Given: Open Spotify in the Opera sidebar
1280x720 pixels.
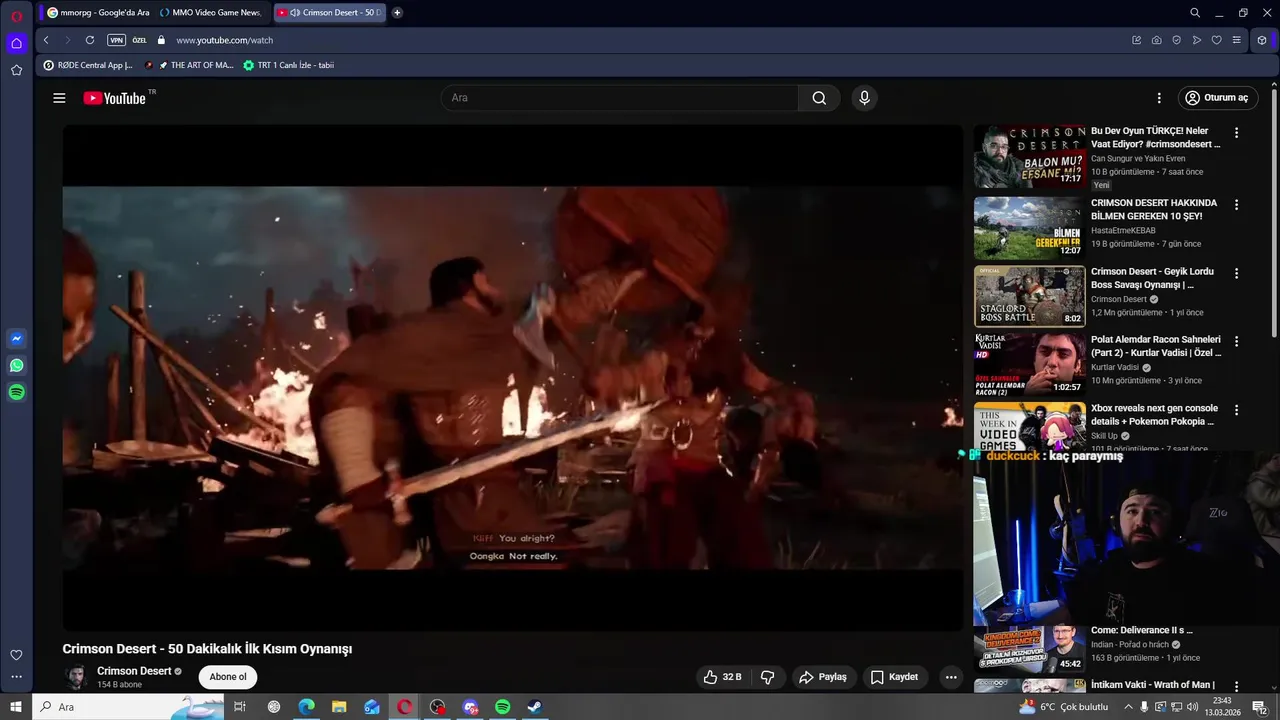Looking at the screenshot, I should tap(16, 392).
